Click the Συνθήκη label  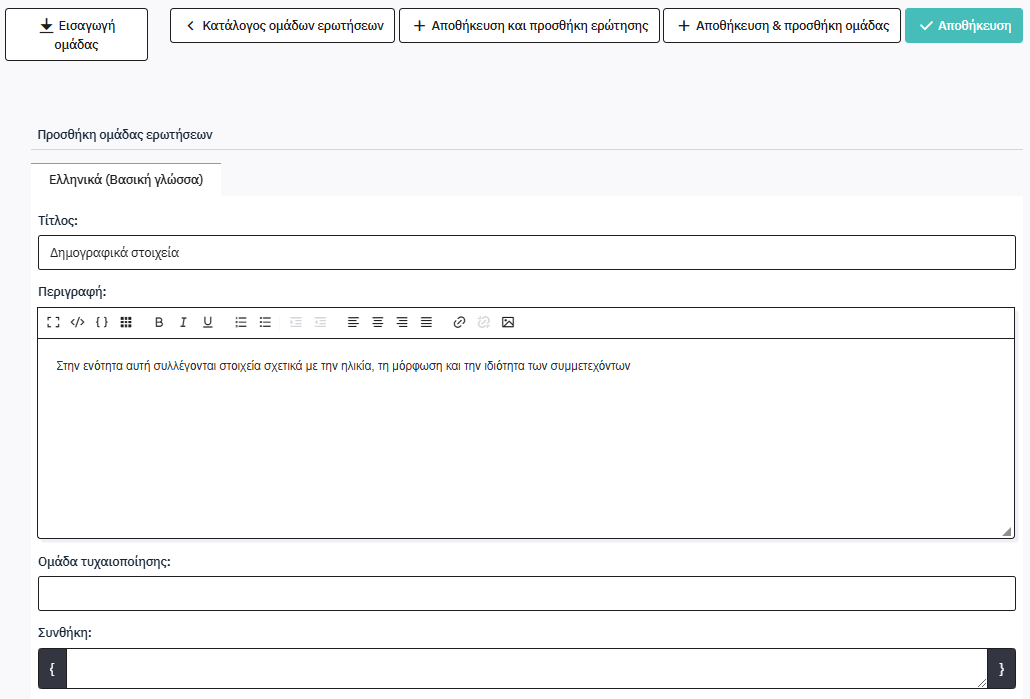(x=64, y=633)
